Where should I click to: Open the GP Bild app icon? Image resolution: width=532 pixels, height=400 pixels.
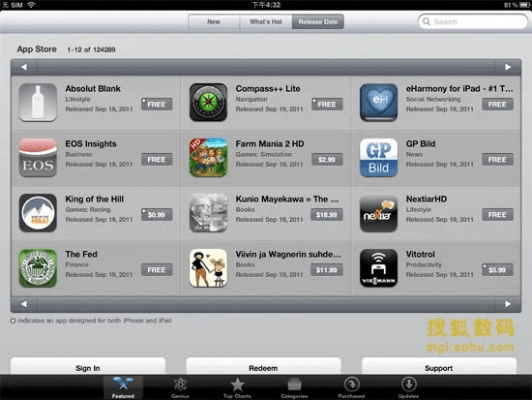tap(379, 157)
